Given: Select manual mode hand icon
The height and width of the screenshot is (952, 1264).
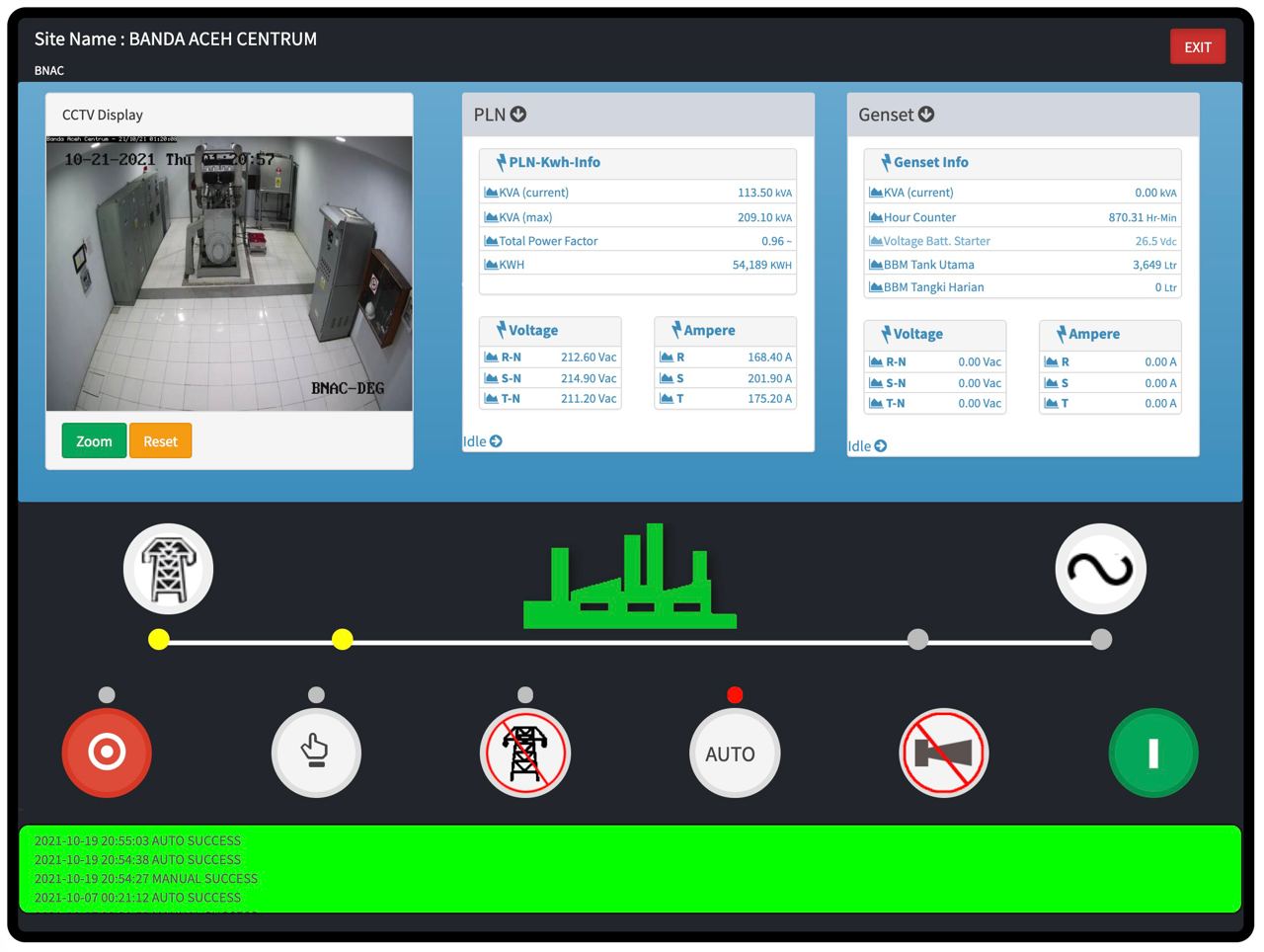Looking at the screenshot, I should click(316, 752).
